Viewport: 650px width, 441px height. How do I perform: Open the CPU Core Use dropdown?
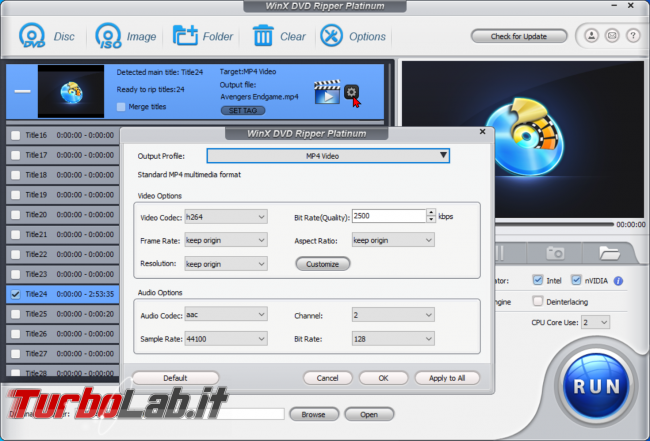(595, 322)
